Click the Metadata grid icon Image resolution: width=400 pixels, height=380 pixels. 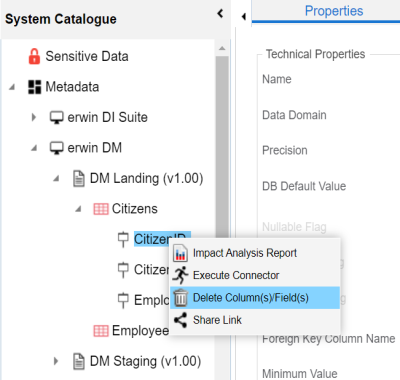35,87
